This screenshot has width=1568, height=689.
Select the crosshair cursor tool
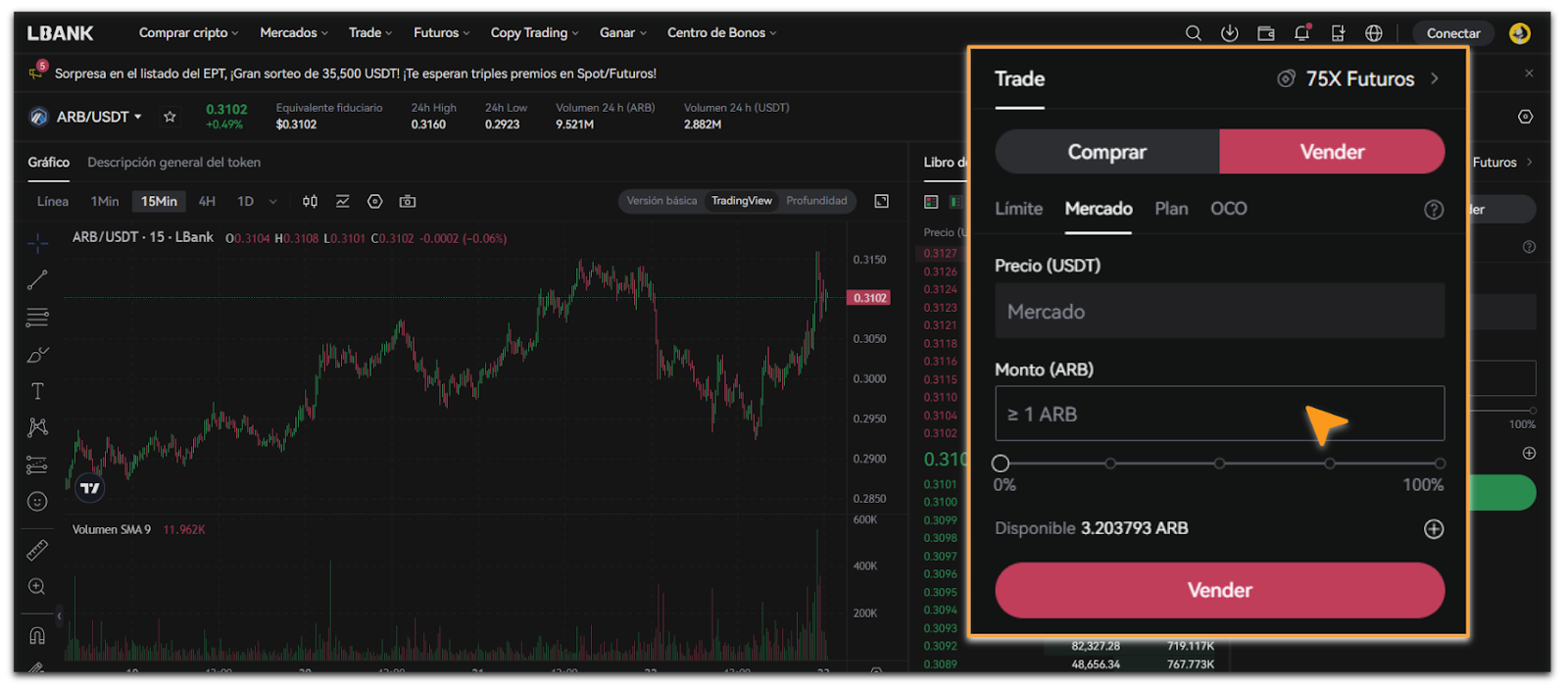click(x=37, y=243)
